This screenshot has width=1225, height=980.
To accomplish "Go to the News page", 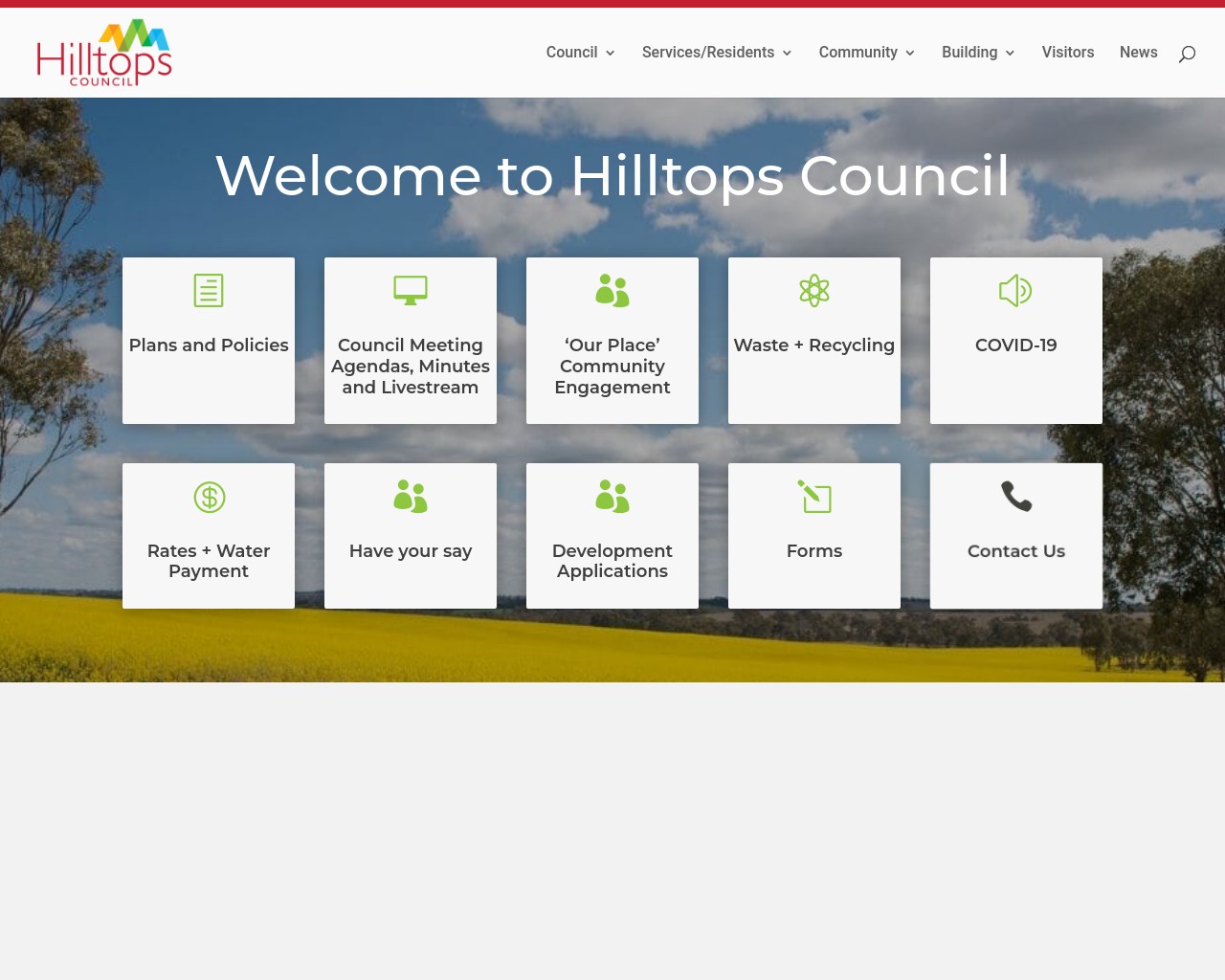I will pyautogui.click(x=1139, y=53).
